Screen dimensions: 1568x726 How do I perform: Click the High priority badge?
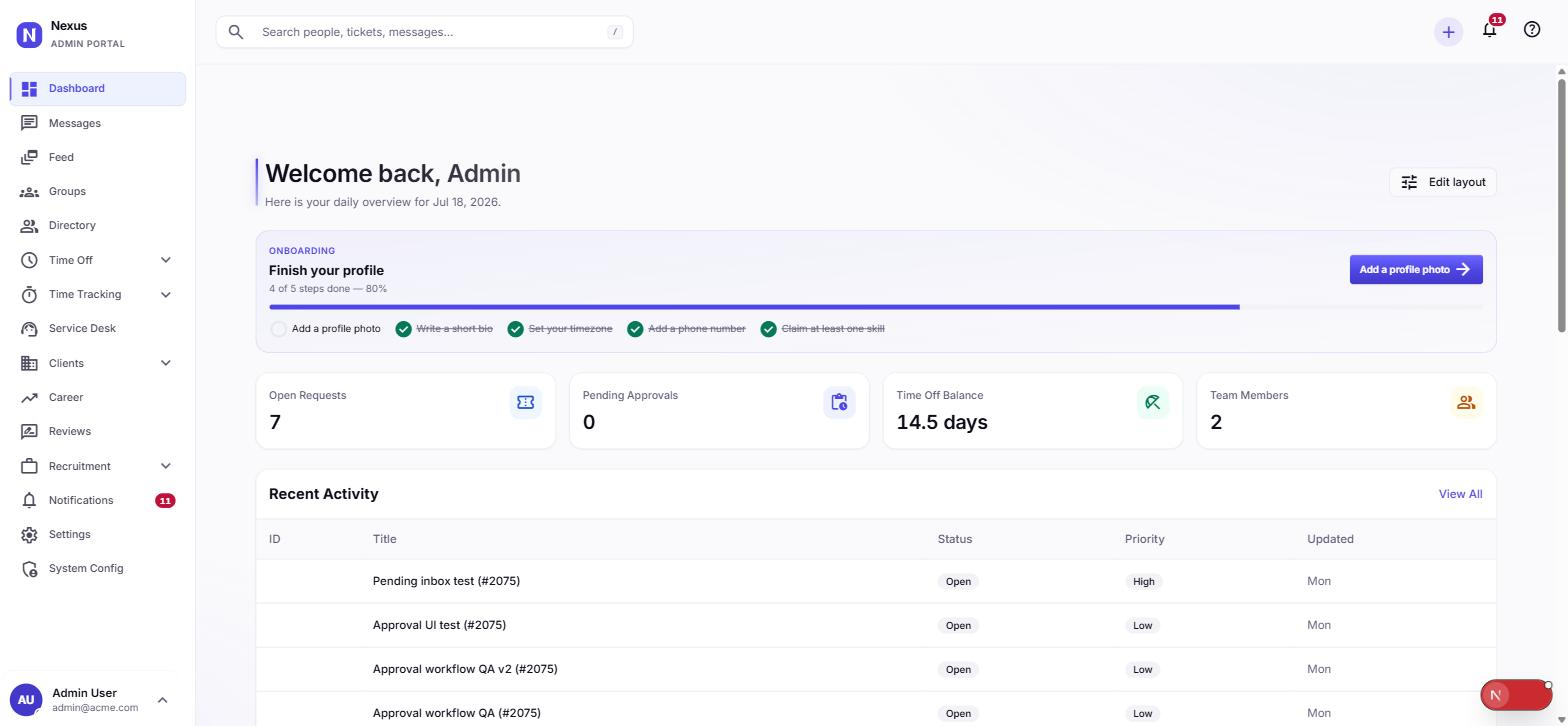[1144, 581]
